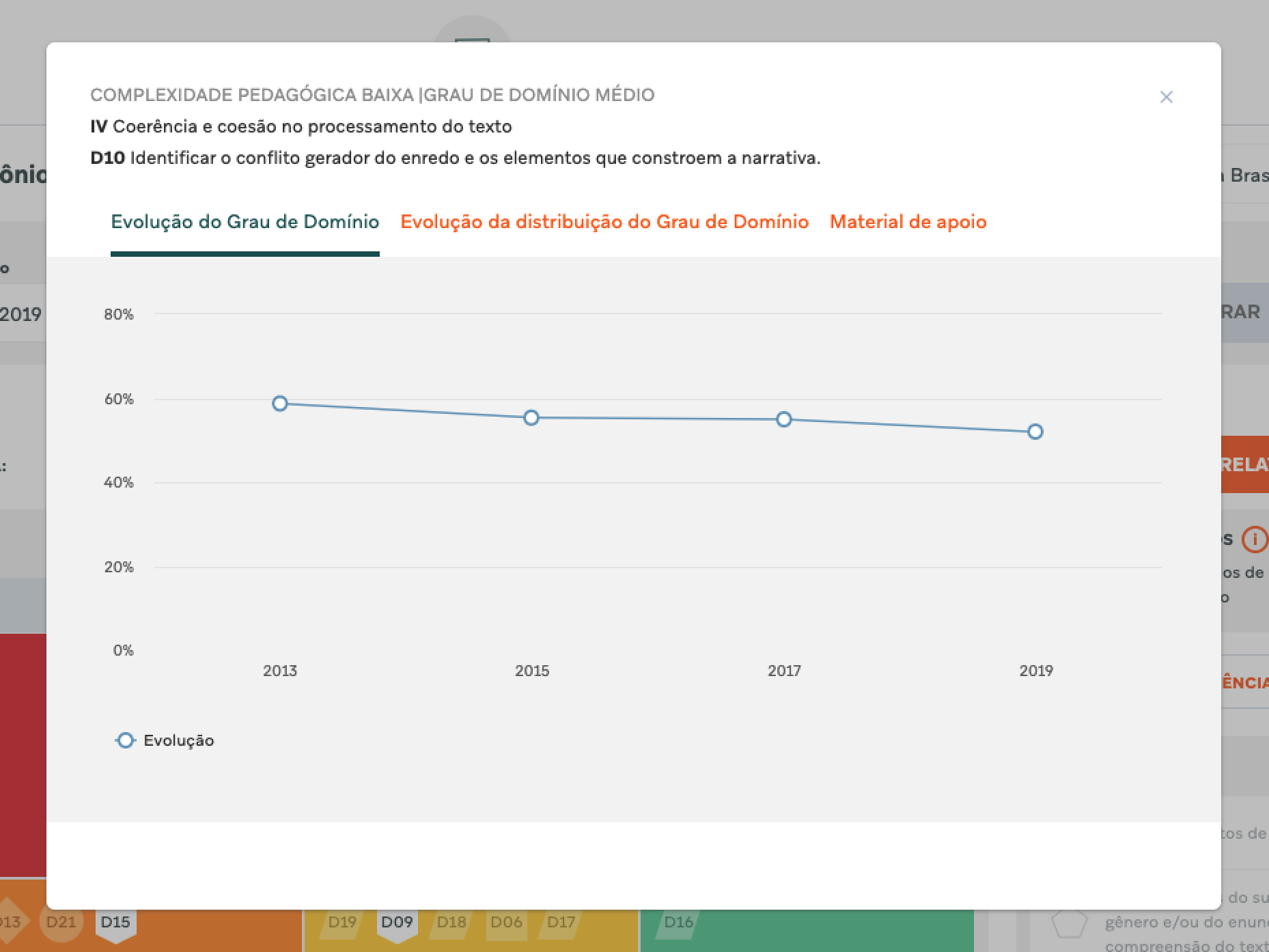Click the 2019 x-axis label
This screenshot has width=1269, height=952.
(1036, 671)
